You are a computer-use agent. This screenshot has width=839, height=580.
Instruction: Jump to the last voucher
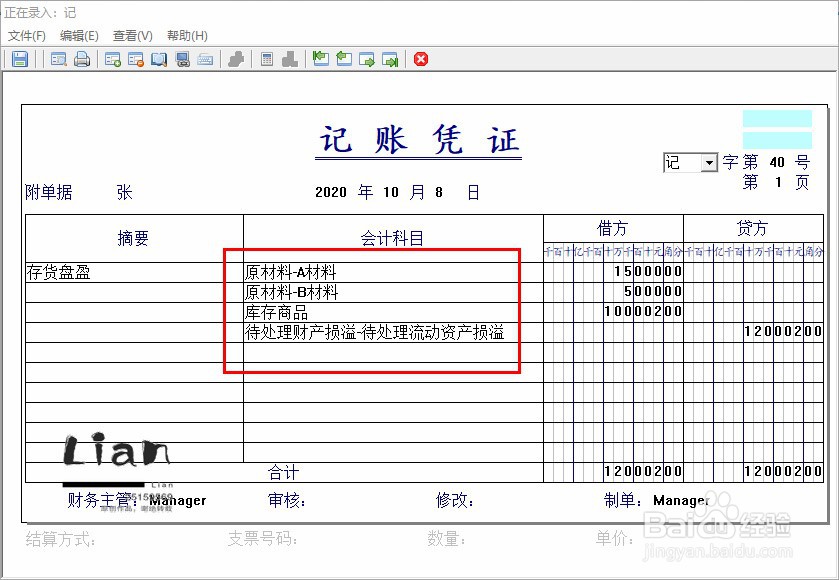pos(390,59)
